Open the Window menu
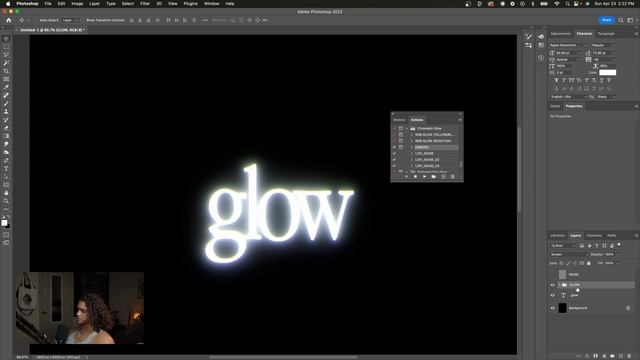Screen dimensions: 640x360 coord(211,4)
